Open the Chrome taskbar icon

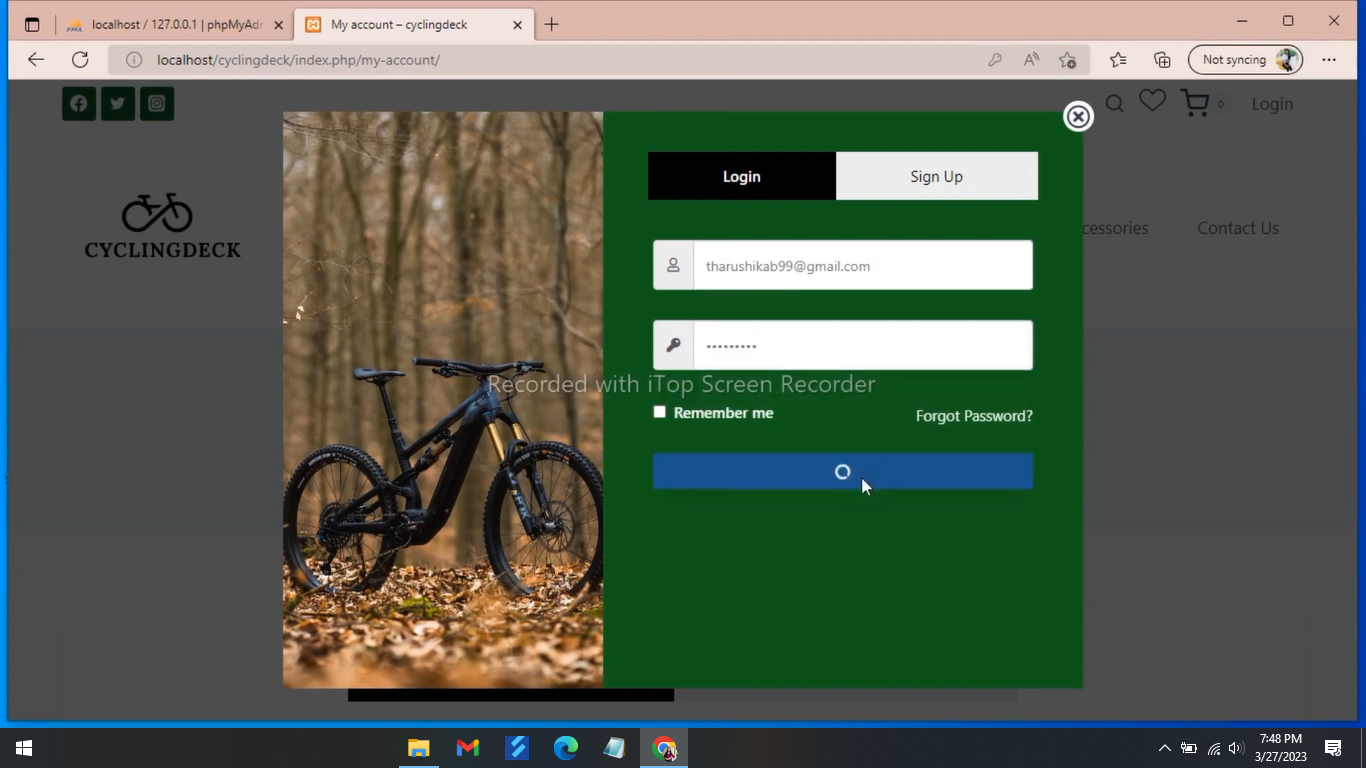point(664,748)
